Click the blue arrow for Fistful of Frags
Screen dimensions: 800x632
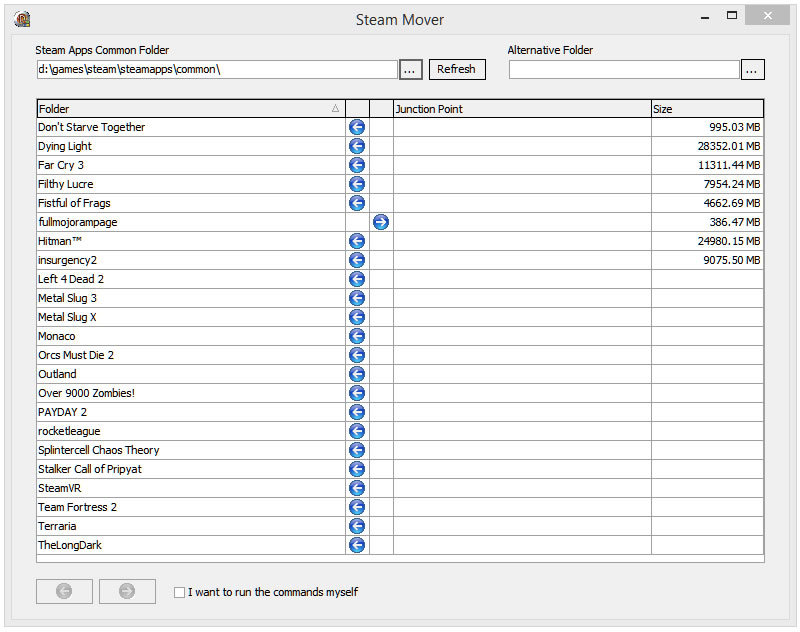click(x=357, y=203)
